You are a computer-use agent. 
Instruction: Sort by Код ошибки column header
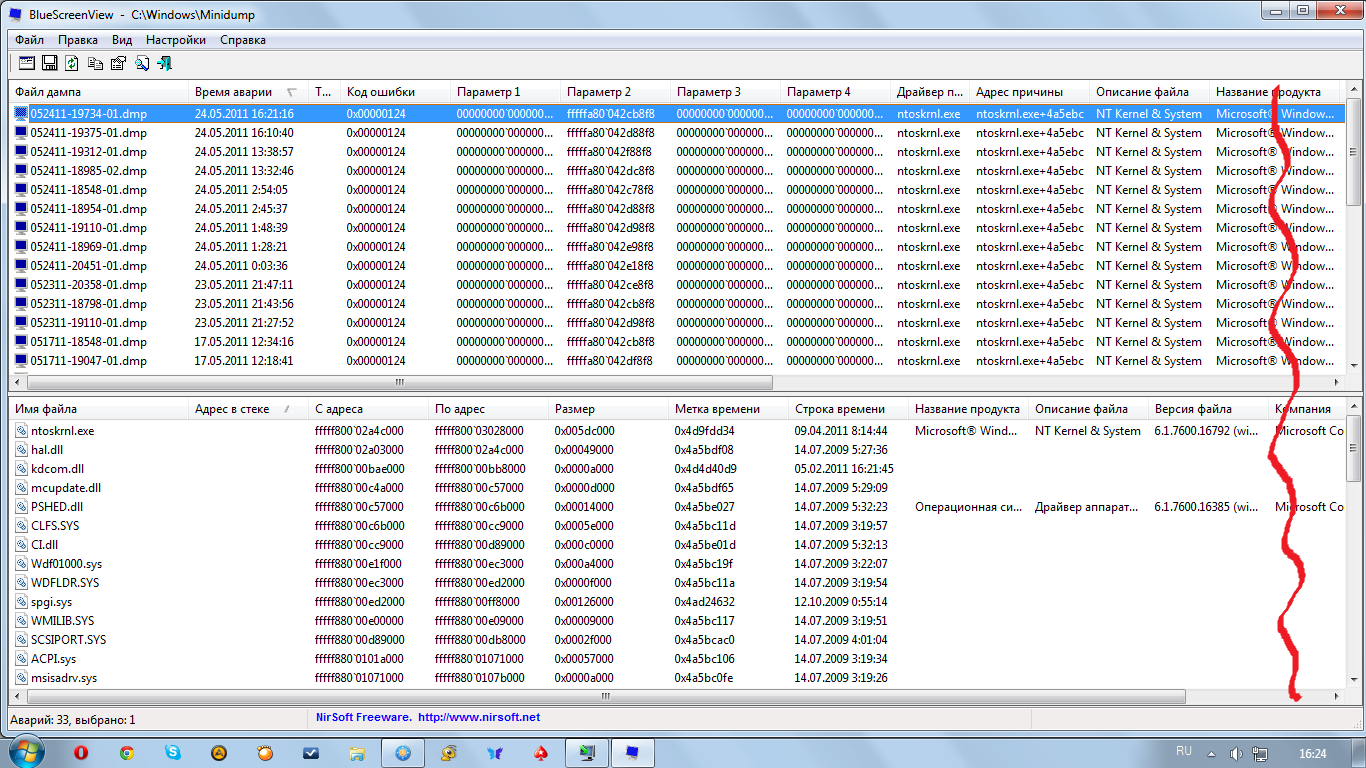[380, 92]
